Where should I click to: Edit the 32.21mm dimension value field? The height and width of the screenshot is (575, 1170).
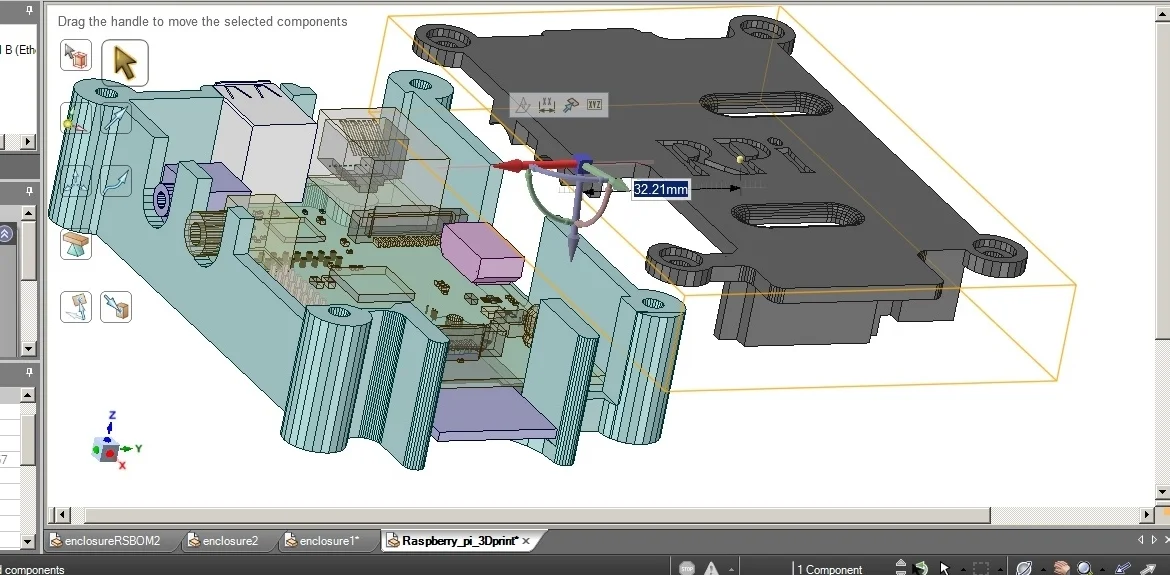pos(660,189)
